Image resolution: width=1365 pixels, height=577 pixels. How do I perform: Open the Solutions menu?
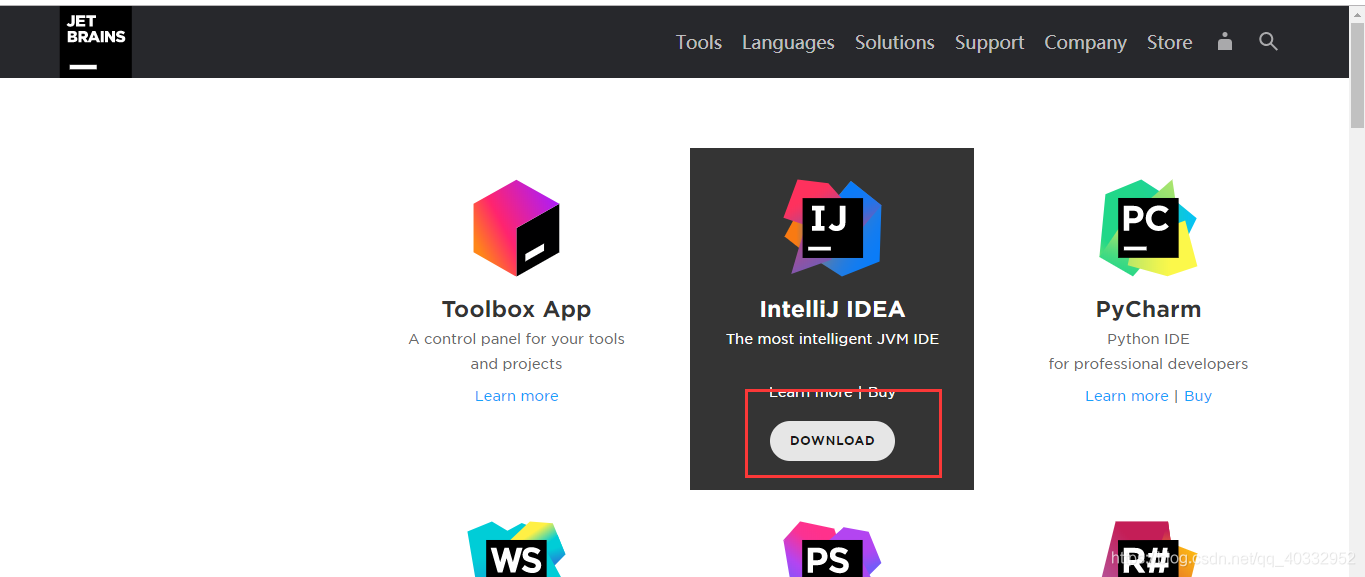[x=894, y=42]
